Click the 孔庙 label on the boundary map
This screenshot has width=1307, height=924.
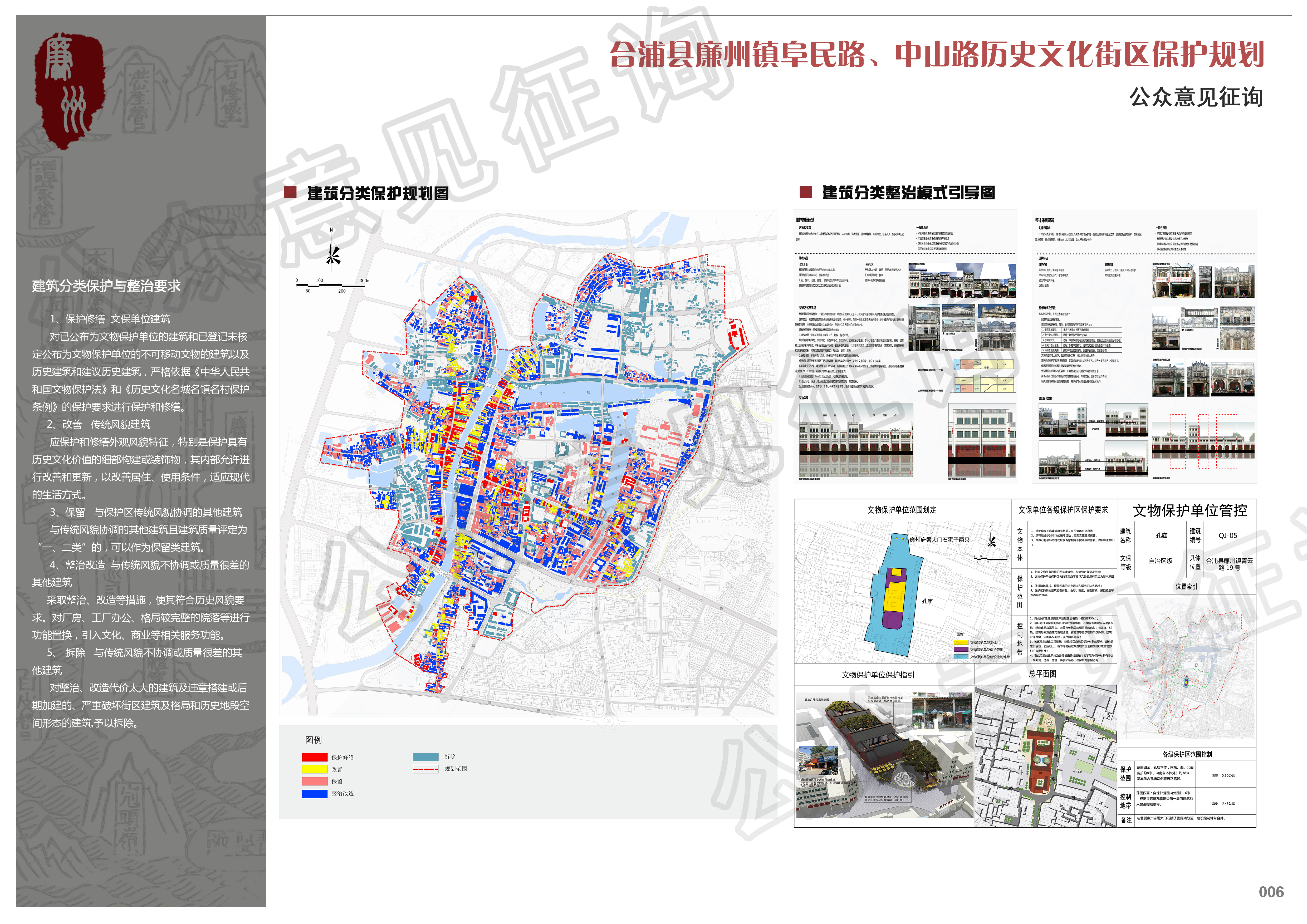coord(927,601)
